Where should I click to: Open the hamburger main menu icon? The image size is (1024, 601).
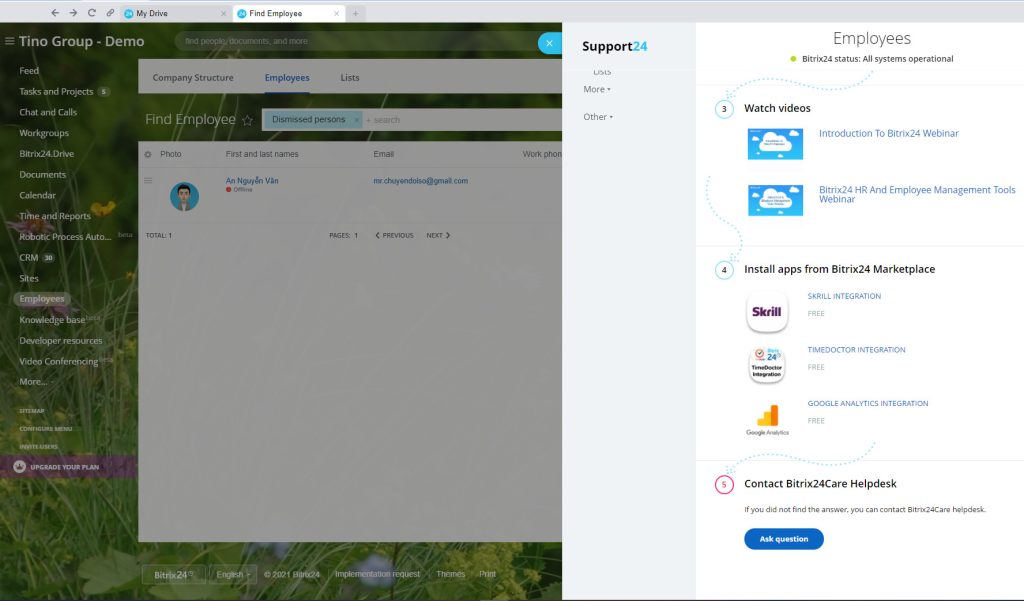10,41
